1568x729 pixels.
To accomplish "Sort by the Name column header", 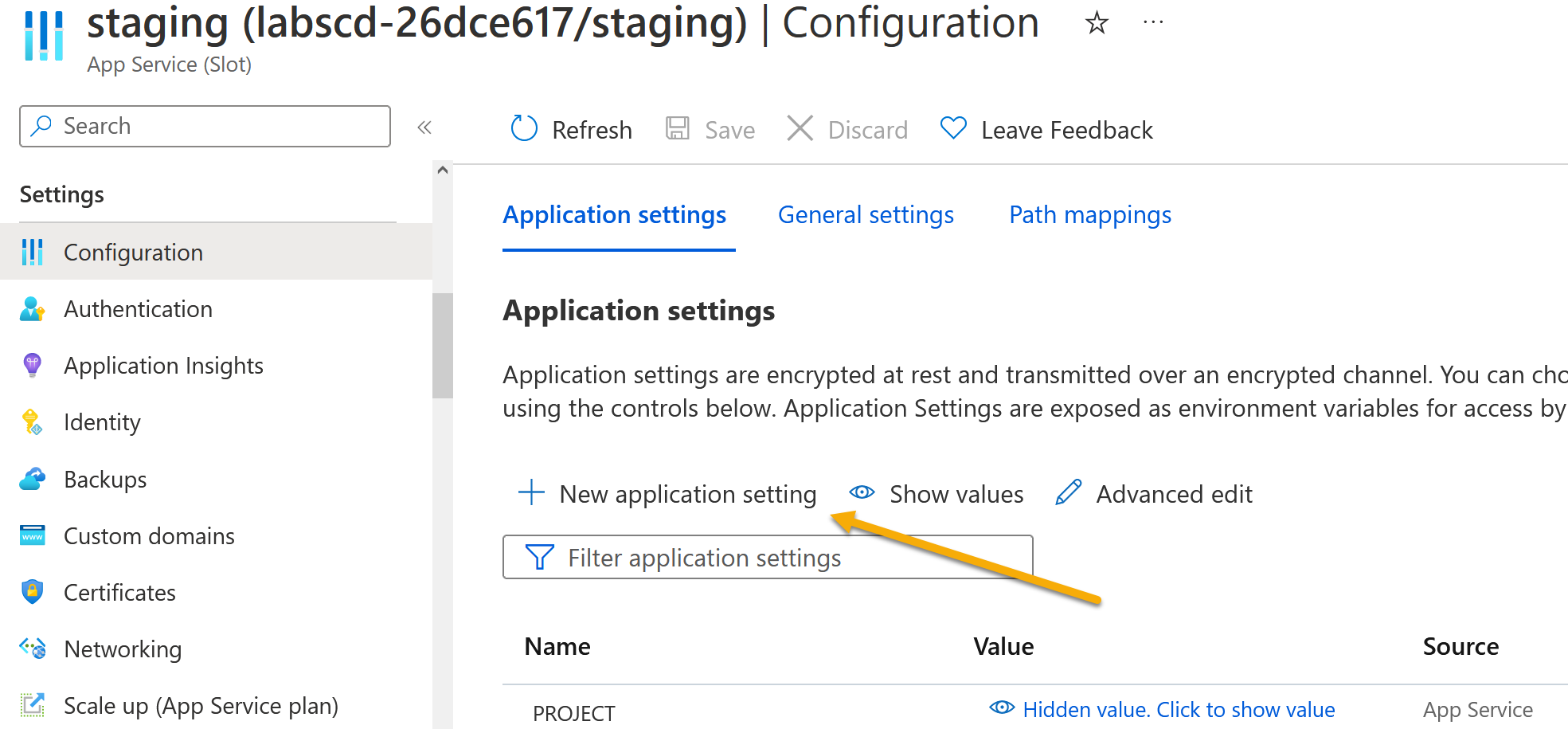I will click(557, 646).
